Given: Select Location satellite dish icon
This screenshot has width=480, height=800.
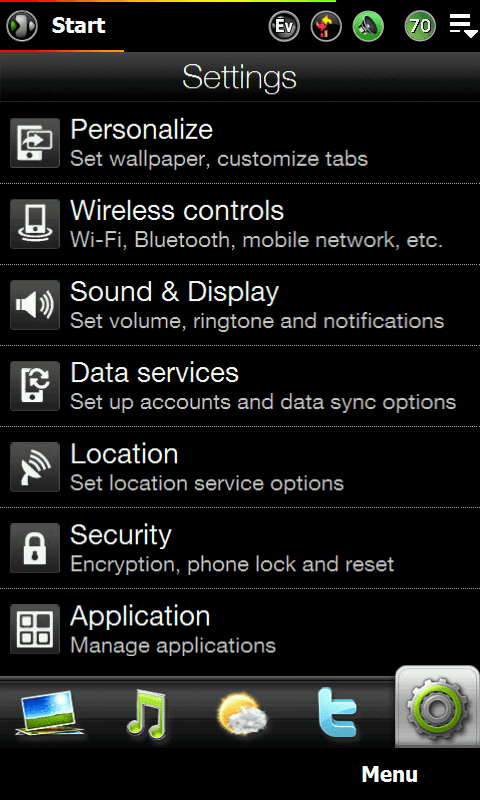Looking at the screenshot, I should [x=35, y=467].
